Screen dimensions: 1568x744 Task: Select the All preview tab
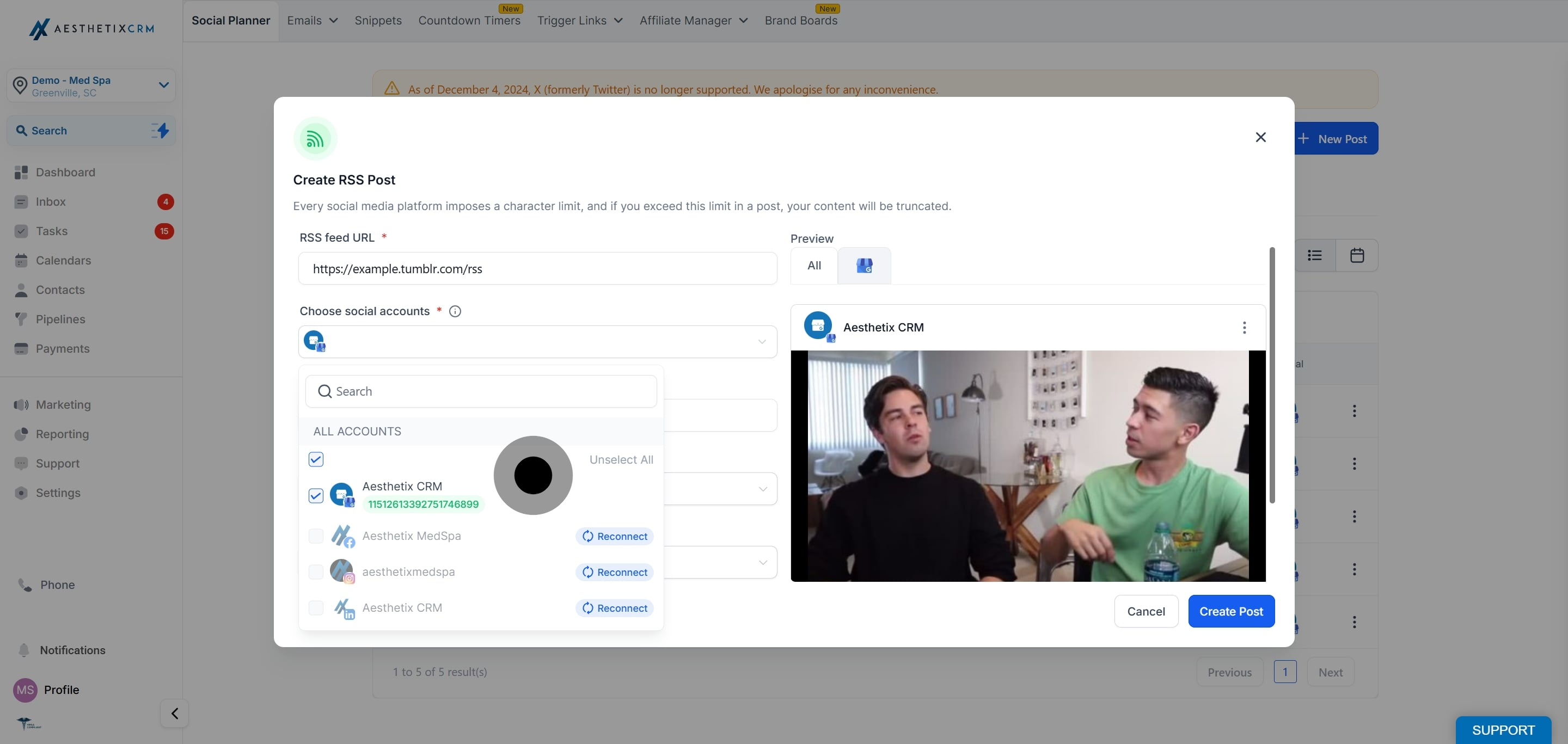814,265
